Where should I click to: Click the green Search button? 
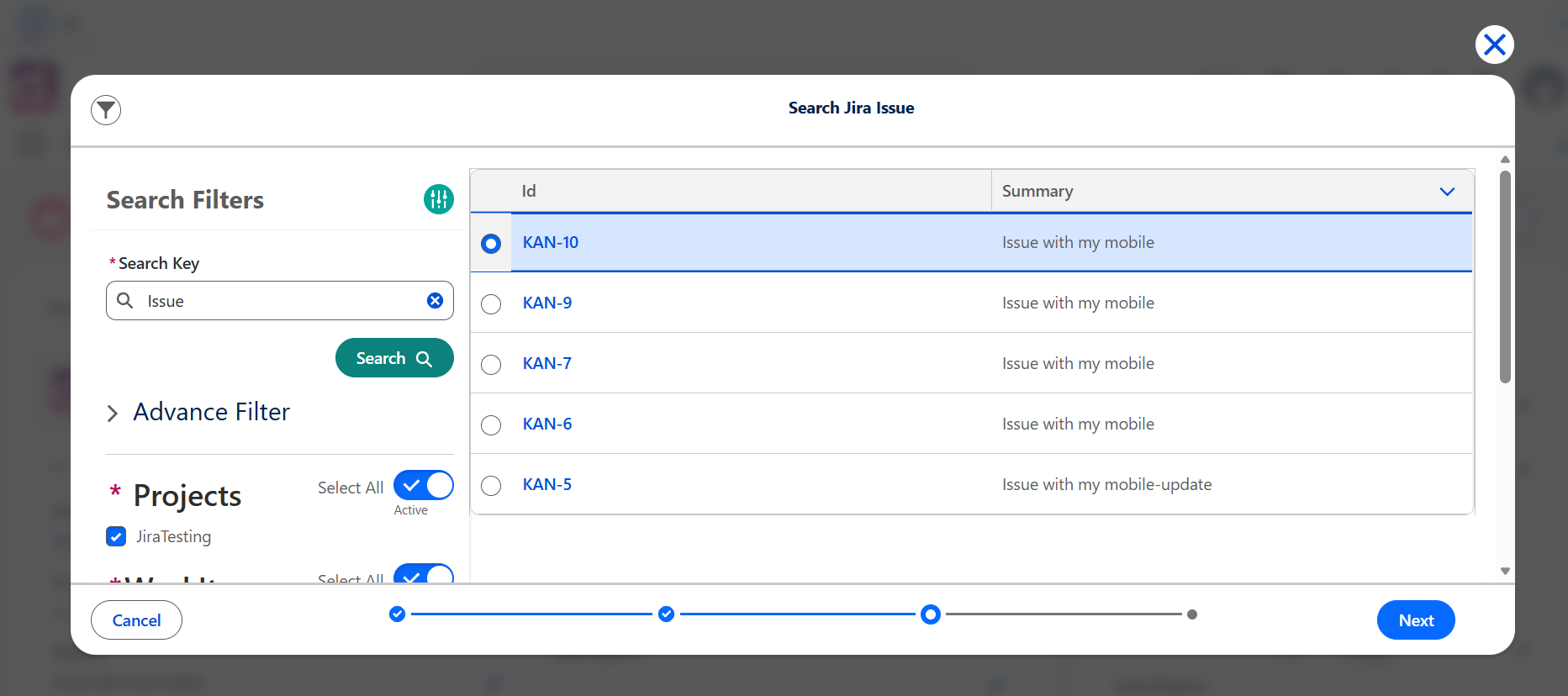[394, 358]
